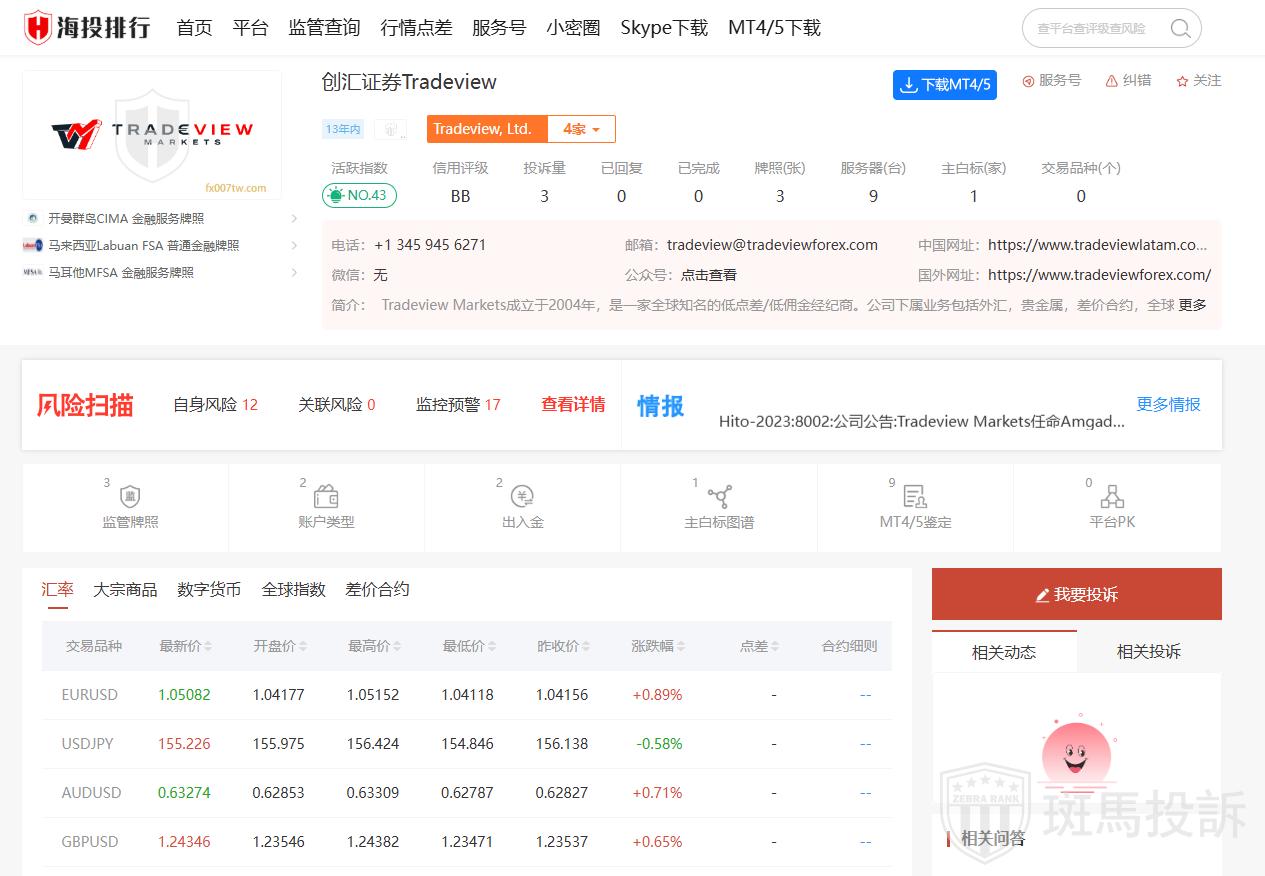Open the 平台PK comparison icon

[1112, 497]
